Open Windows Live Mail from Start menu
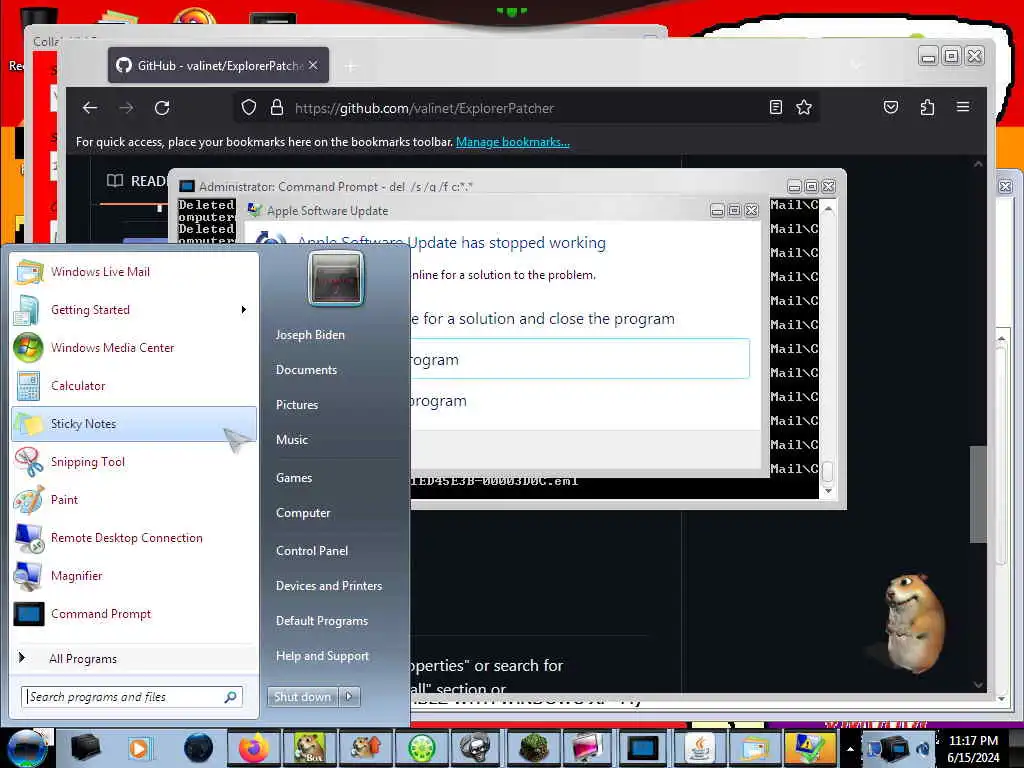This screenshot has width=1024, height=768. (134, 272)
